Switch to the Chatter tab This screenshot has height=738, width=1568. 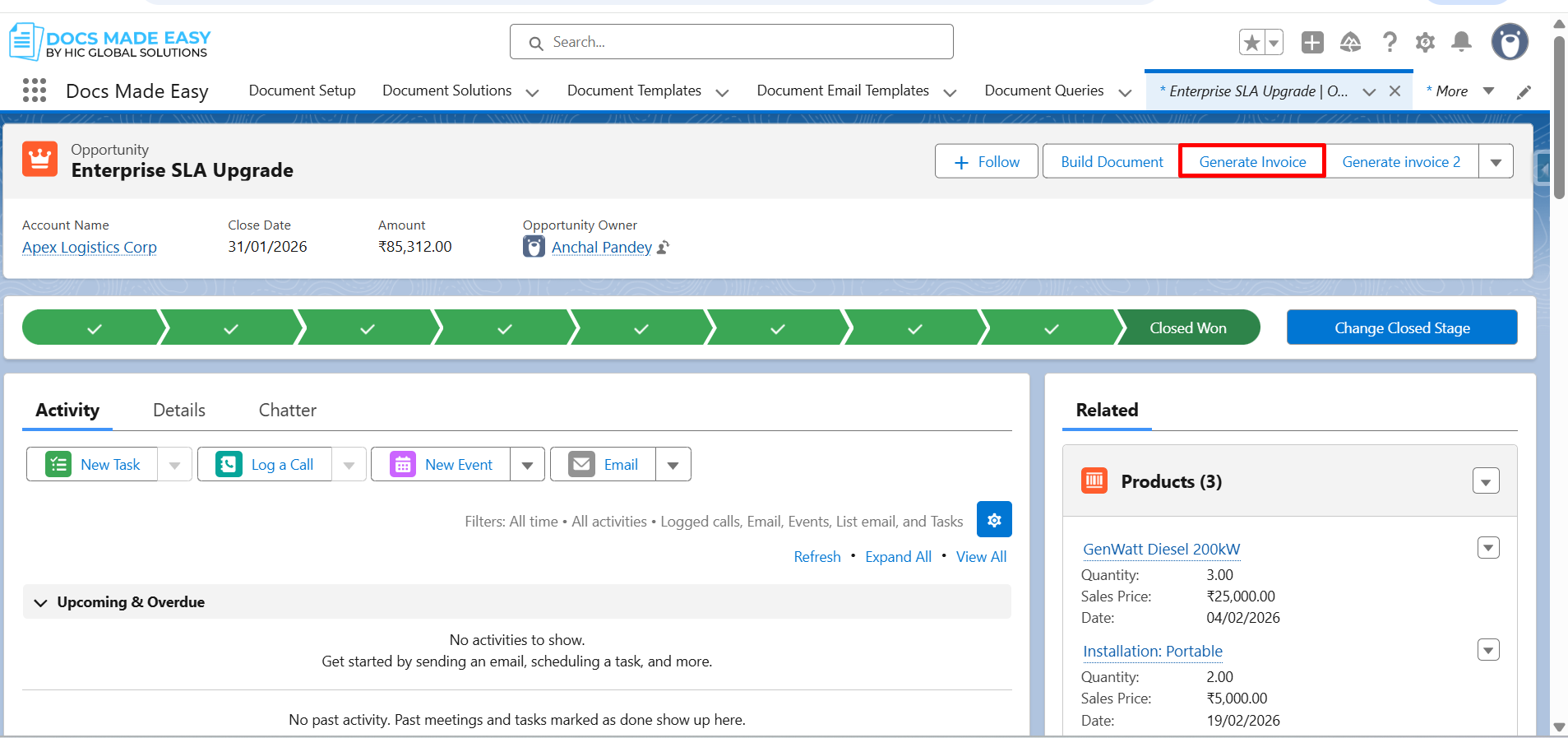288,410
